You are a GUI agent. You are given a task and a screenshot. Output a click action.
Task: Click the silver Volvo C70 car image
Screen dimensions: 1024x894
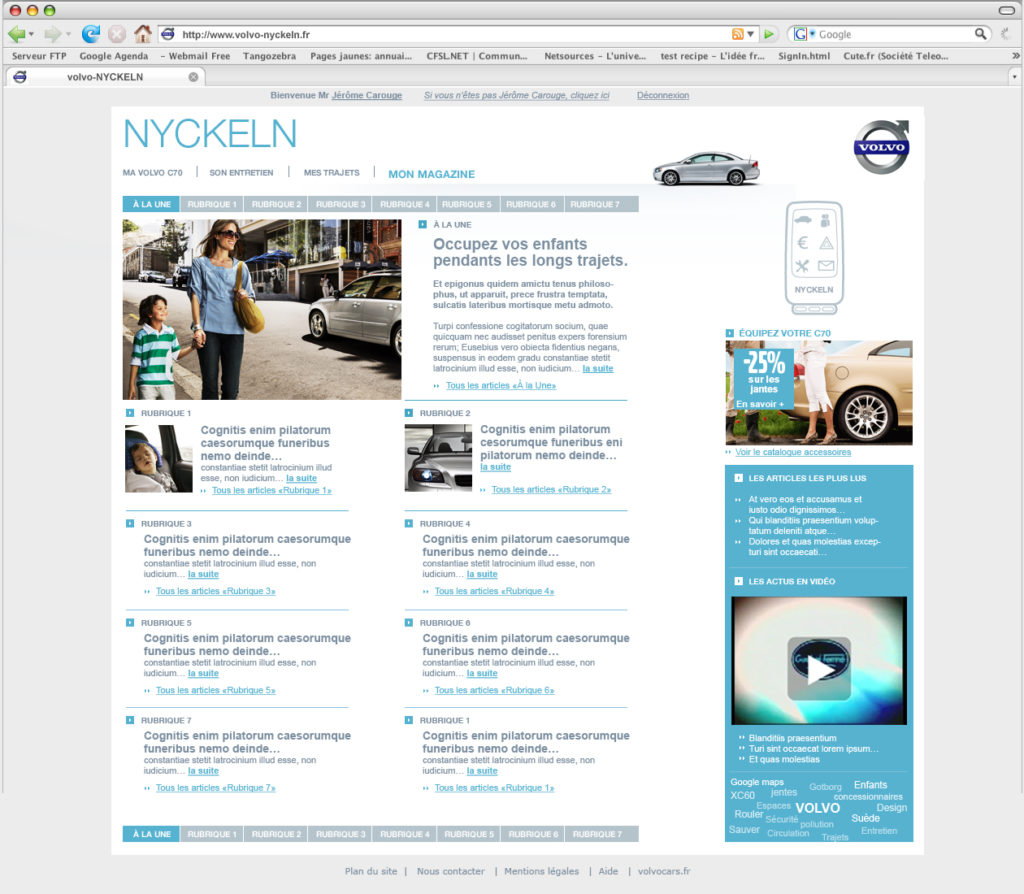[x=706, y=168]
